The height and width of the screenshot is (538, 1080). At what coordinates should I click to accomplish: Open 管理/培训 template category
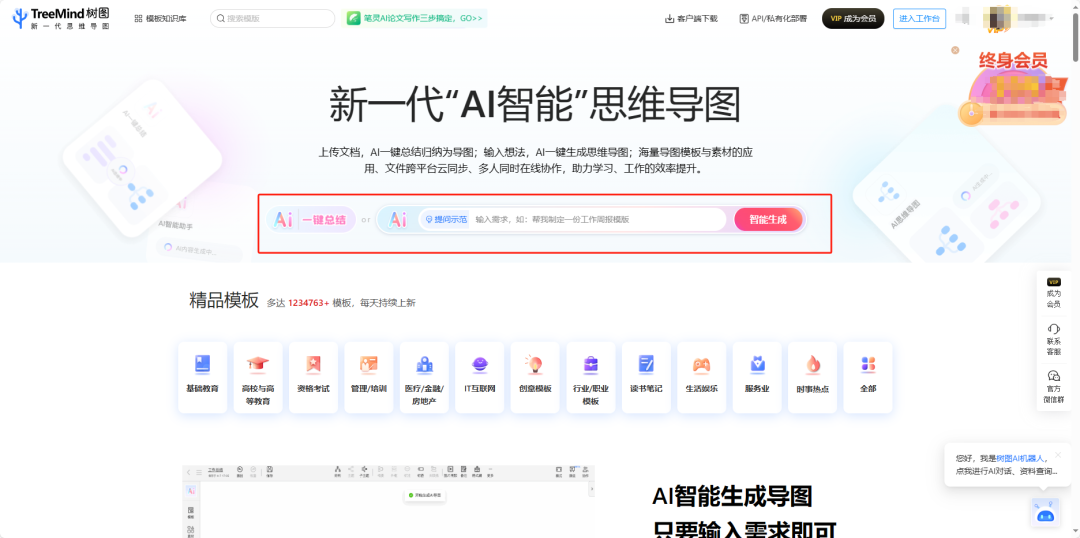tap(368, 377)
